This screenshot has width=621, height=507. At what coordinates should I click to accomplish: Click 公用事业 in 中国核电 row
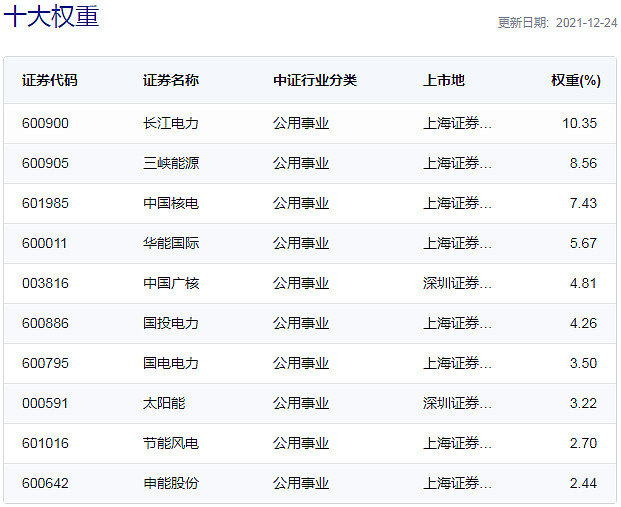tap(301, 203)
